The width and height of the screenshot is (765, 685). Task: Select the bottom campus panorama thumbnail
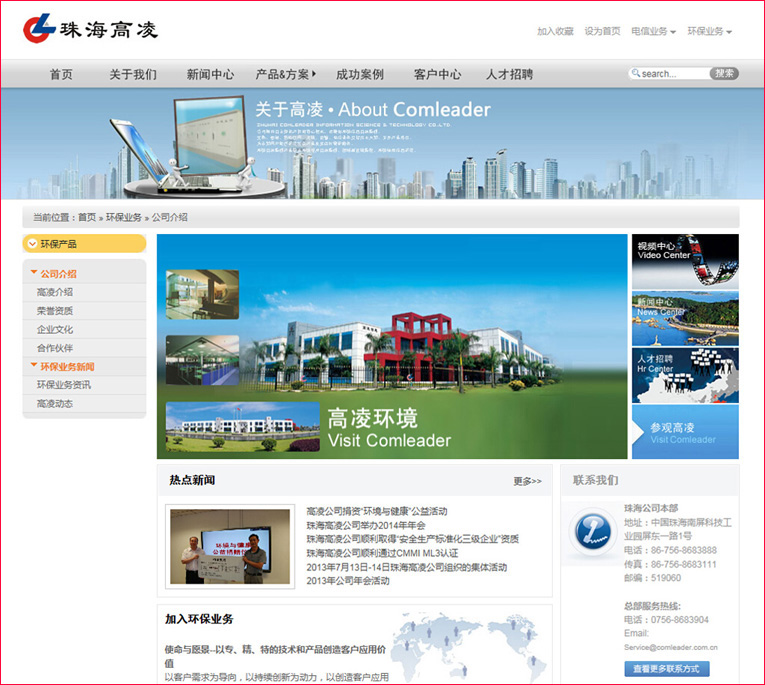coord(242,426)
